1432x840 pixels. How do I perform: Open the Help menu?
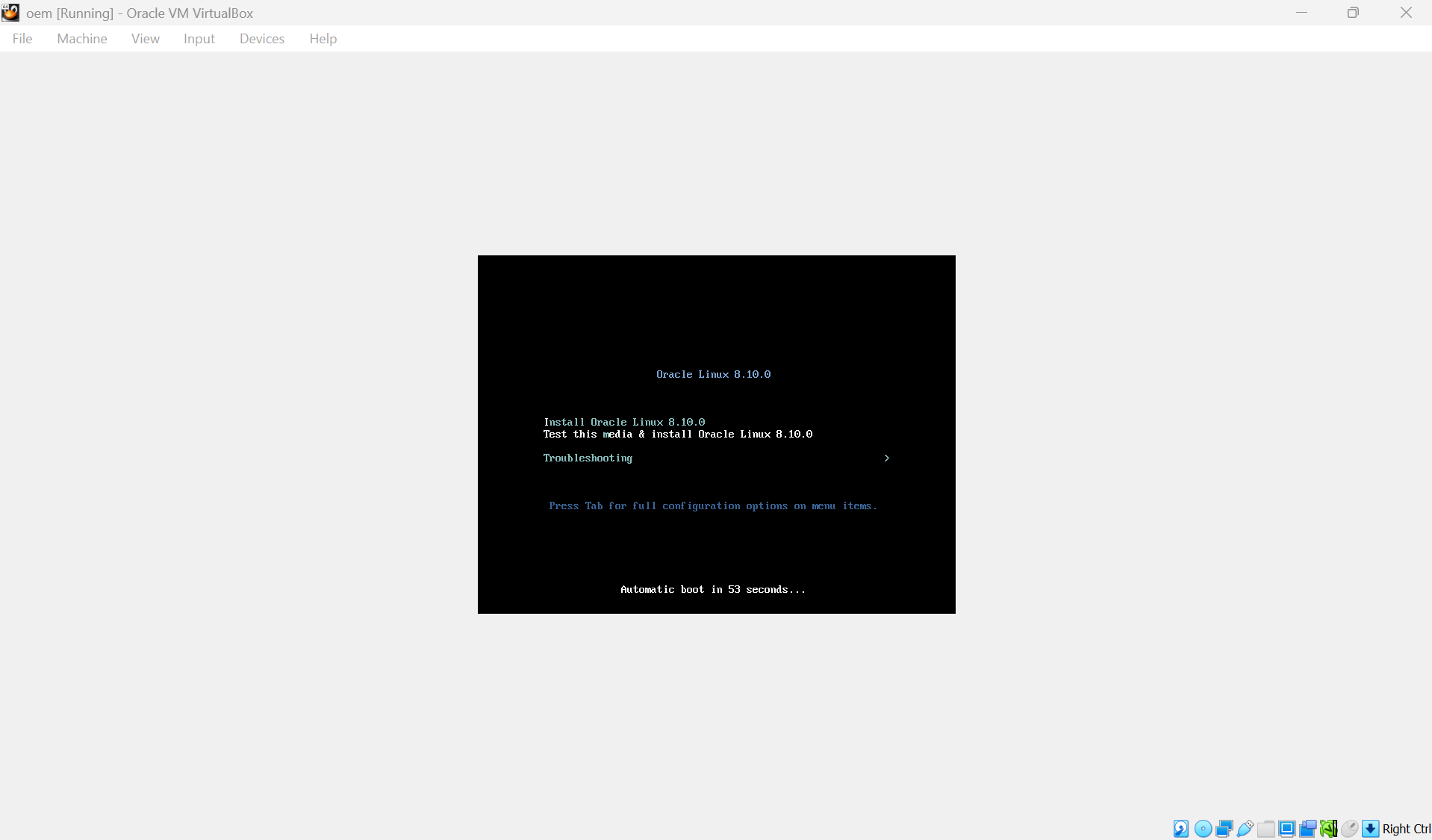323,39
